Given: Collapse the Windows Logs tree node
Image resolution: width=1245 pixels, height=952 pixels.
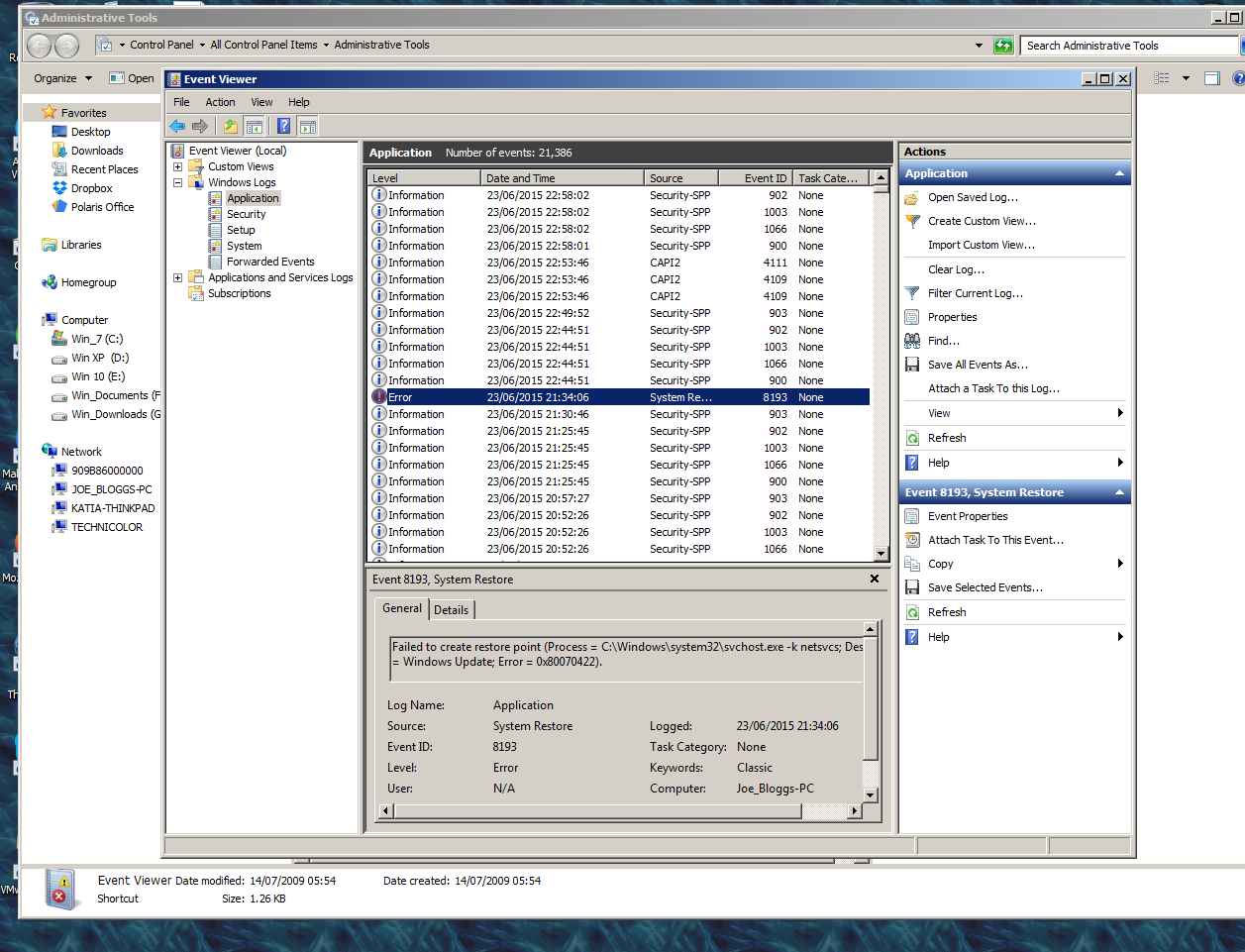Looking at the screenshot, I should point(178,182).
